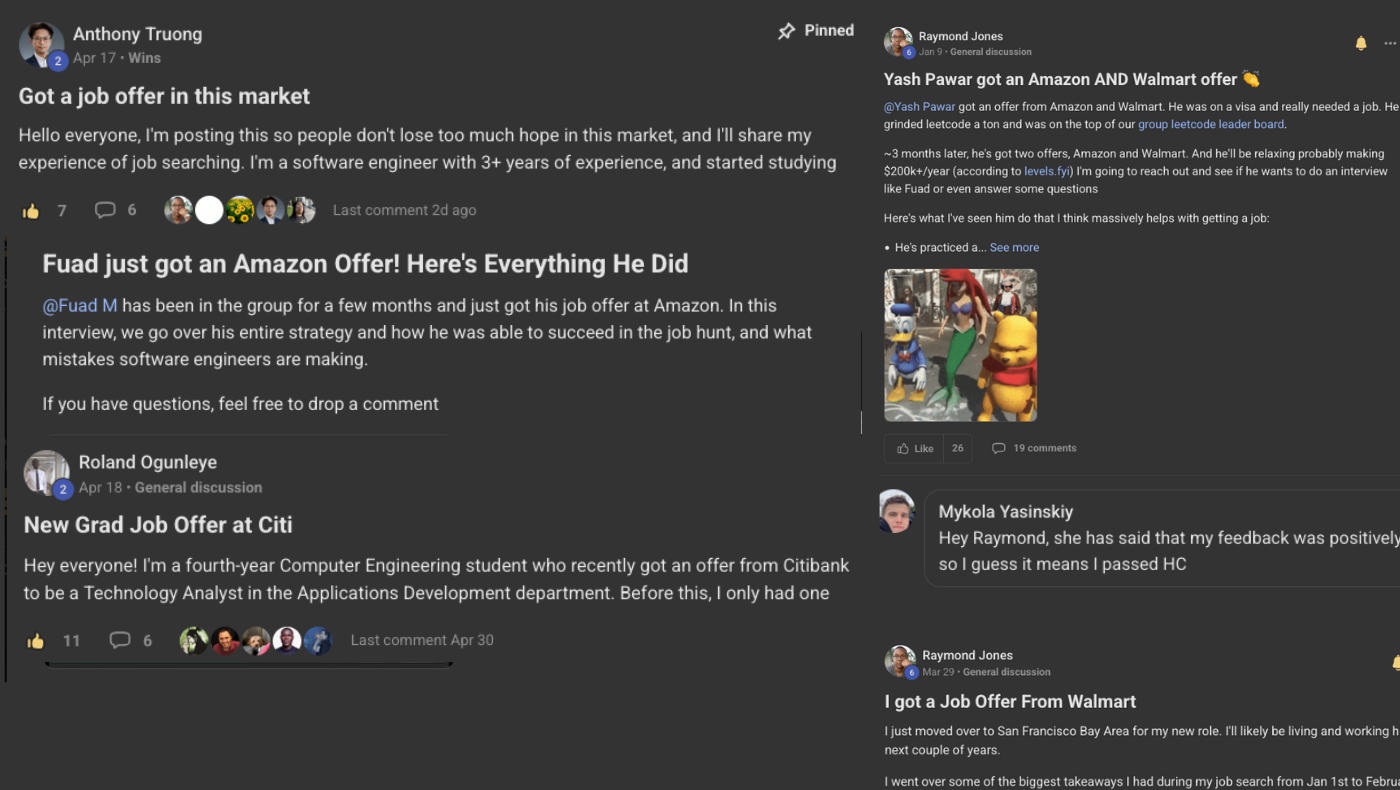Click Mykola Yasinskiy's avatar
The height and width of the screenshot is (790, 1400).
(x=897, y=510)
